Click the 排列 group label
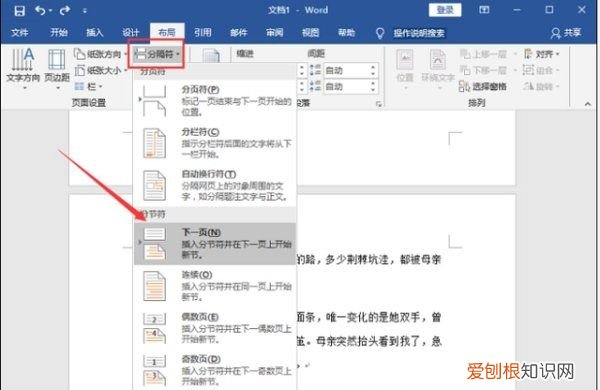The height and width of the screenshot is (390, 600). pyautogui.click(x=476, y=103)
